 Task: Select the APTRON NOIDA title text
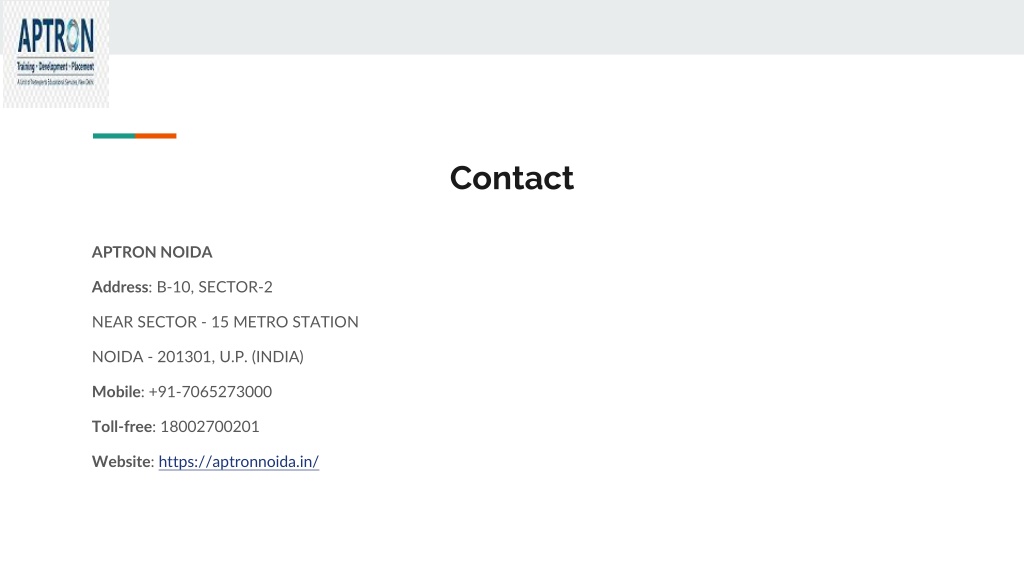click(152, 252)
